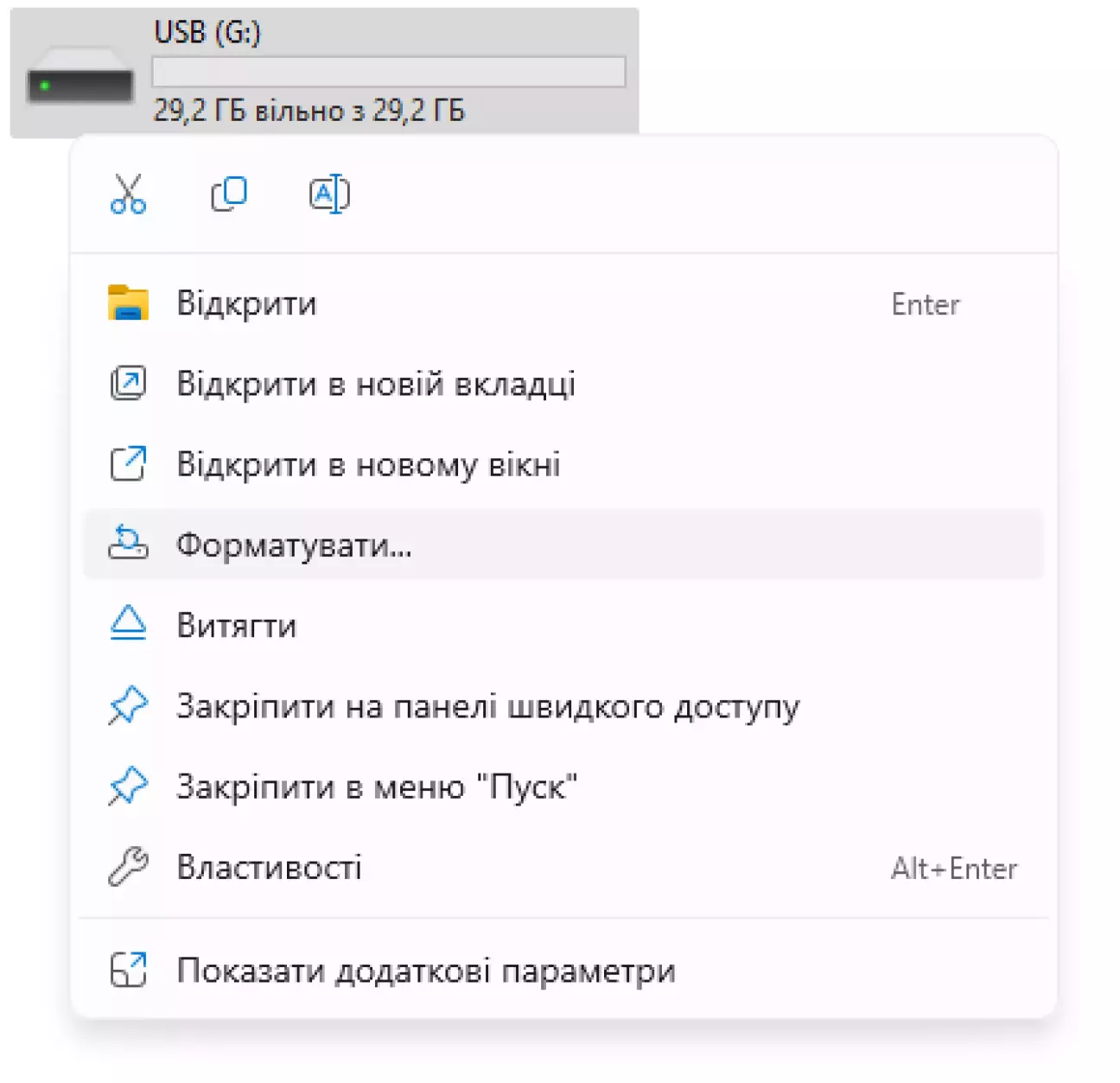Click the Cut scissors icon
Viewport: 1120px width, 1083px height.
click(x=128, y=194)
